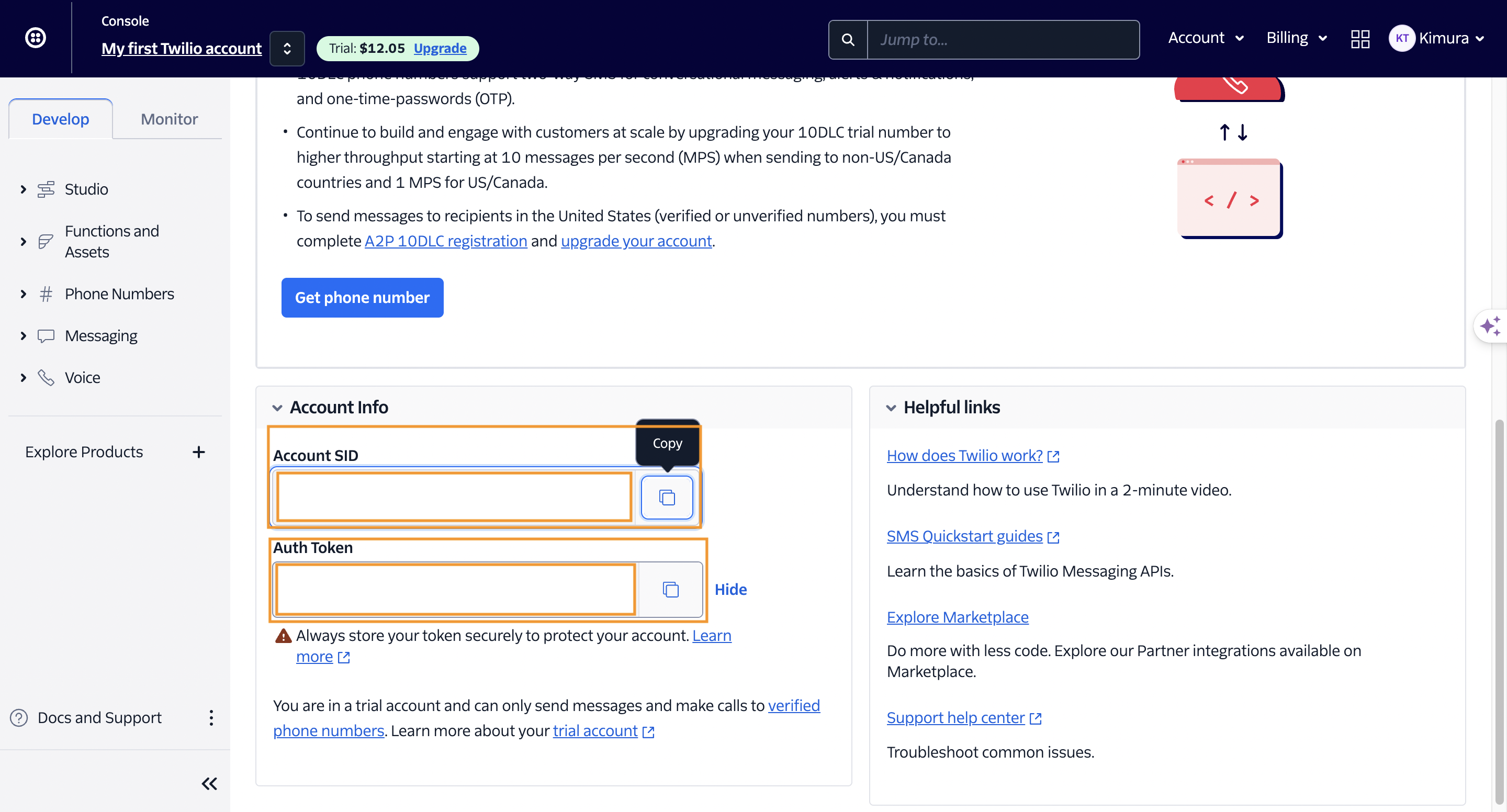Open Docs and Support
The height and width of the screenshot is (812, 1507).
click(x=99, y=717)
